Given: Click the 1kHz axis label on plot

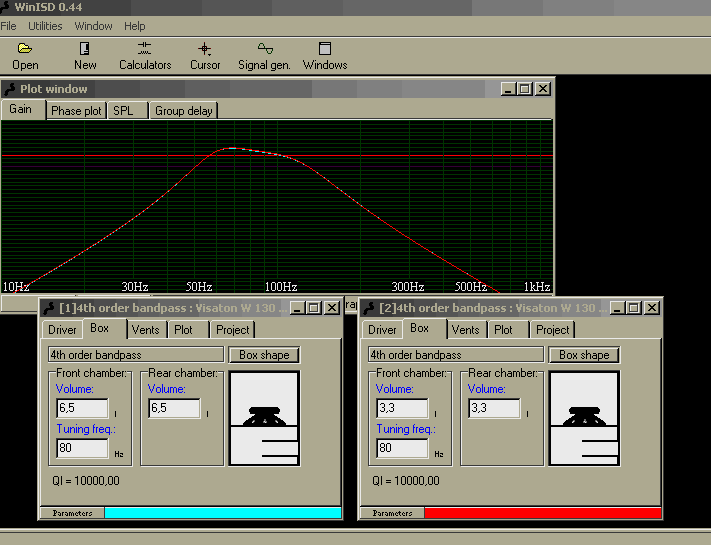Looking at the screenshot, I should [537, 287].
